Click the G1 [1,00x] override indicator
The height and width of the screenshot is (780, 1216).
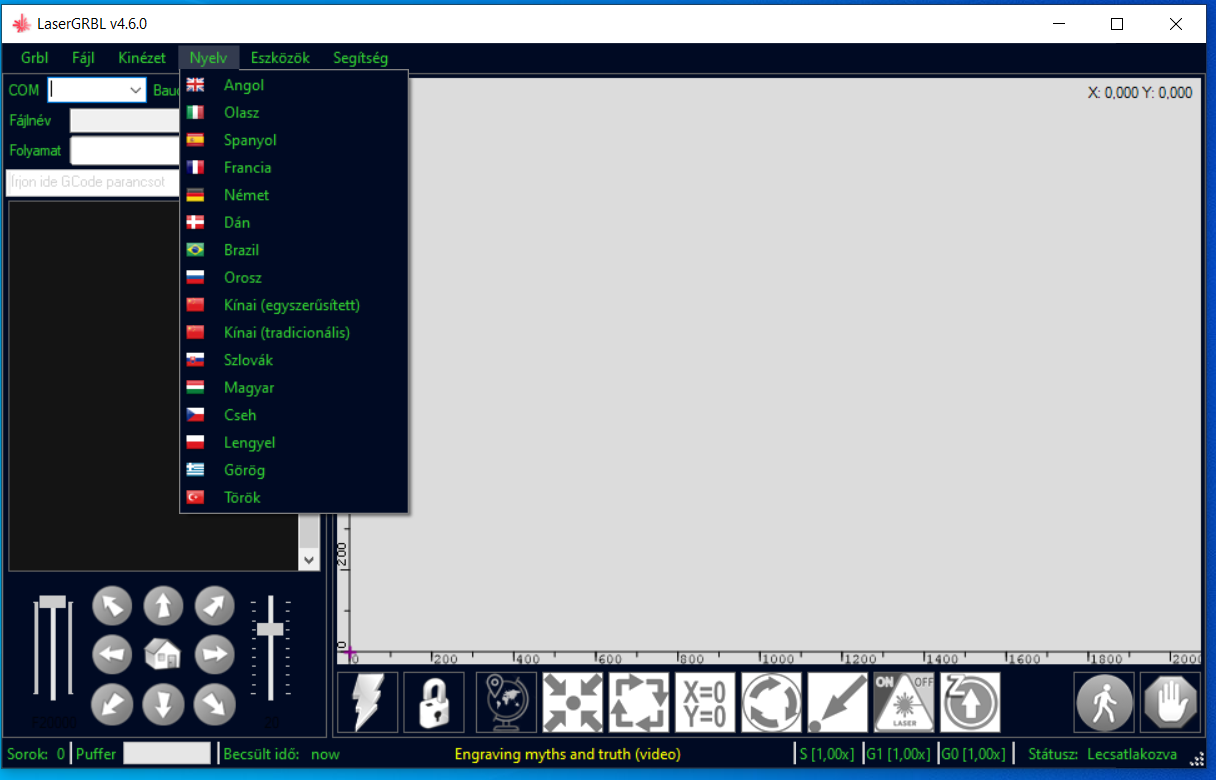(898, 754)
